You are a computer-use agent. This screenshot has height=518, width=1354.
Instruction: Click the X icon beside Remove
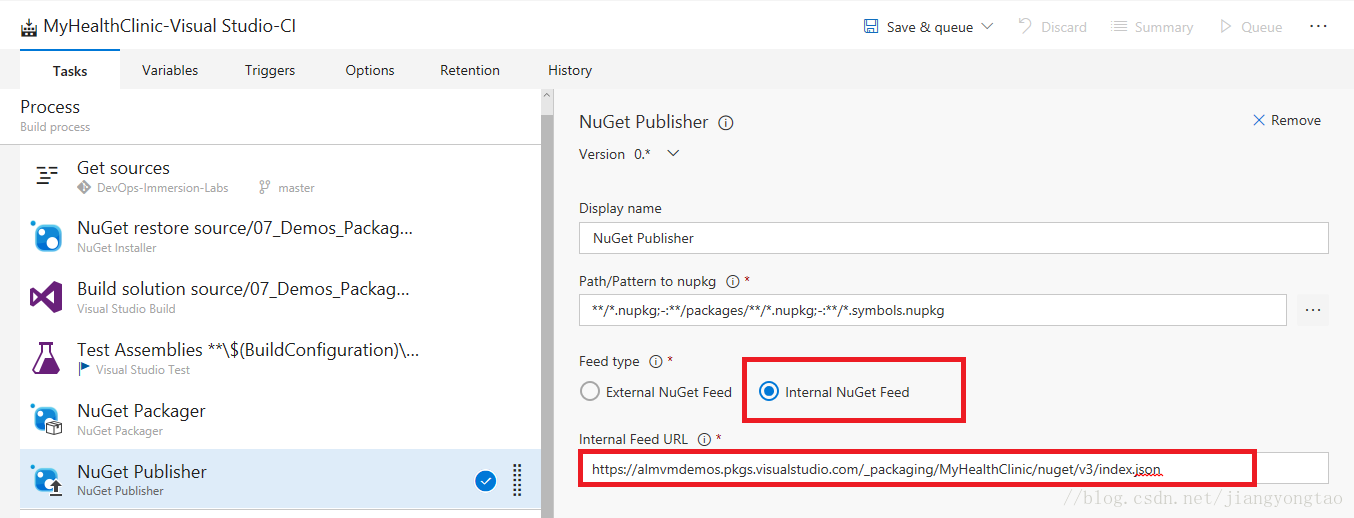[1259, 120]
